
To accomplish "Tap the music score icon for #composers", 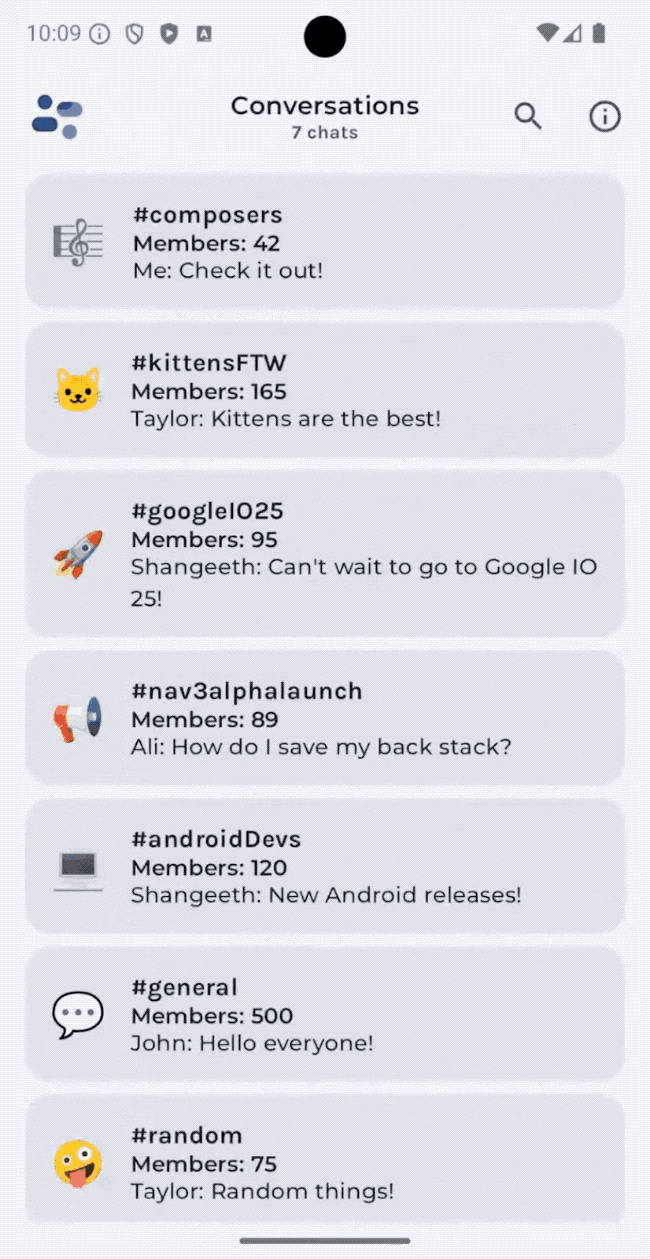I will pos(78,243).
